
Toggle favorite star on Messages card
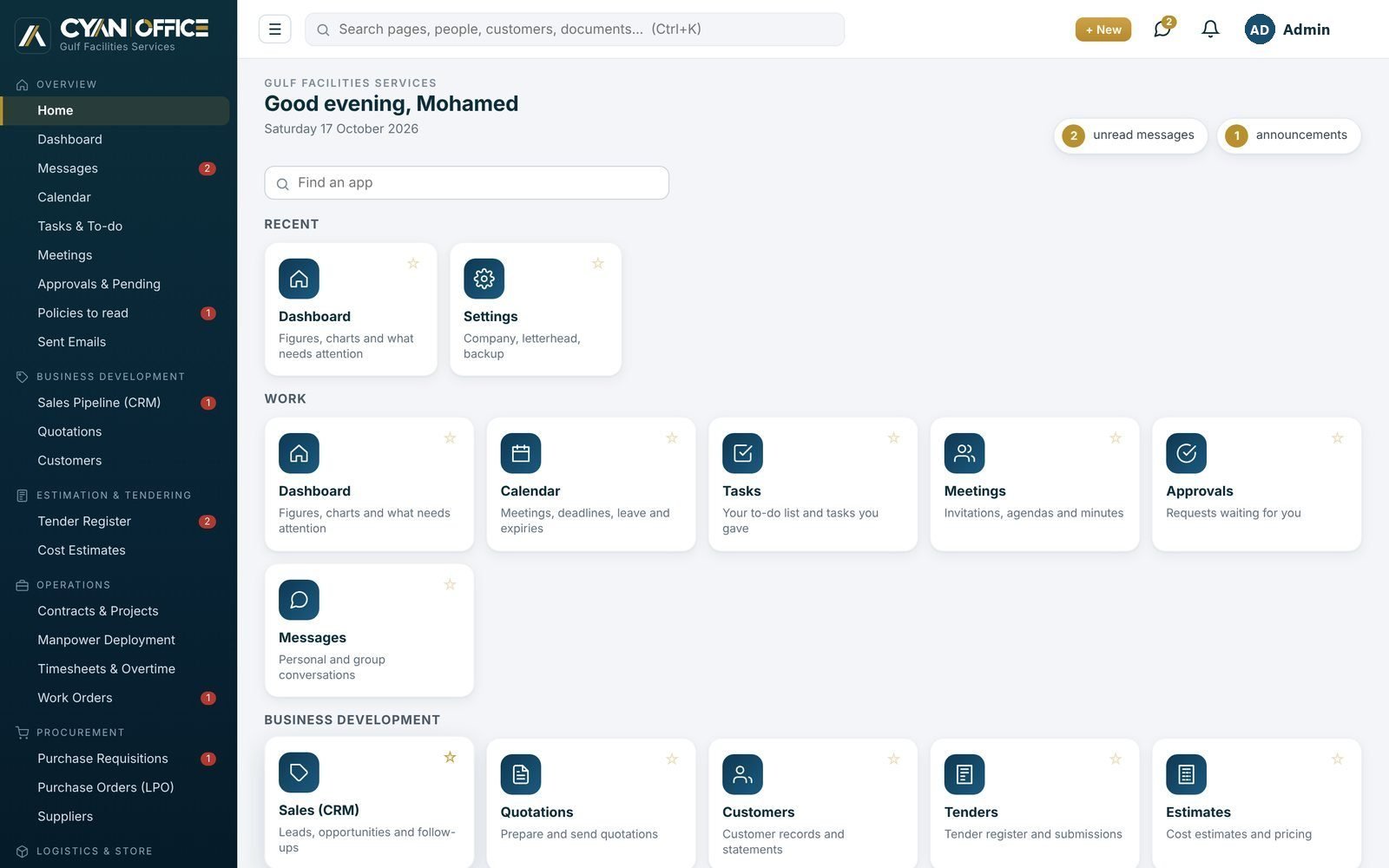[x=450, y=584]
